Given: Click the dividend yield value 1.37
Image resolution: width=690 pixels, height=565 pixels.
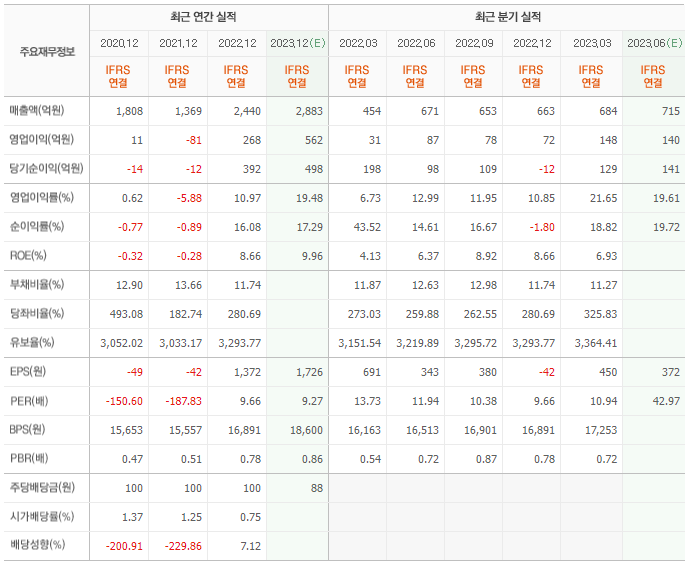Looking at the screenshot, I should (132, 518).
